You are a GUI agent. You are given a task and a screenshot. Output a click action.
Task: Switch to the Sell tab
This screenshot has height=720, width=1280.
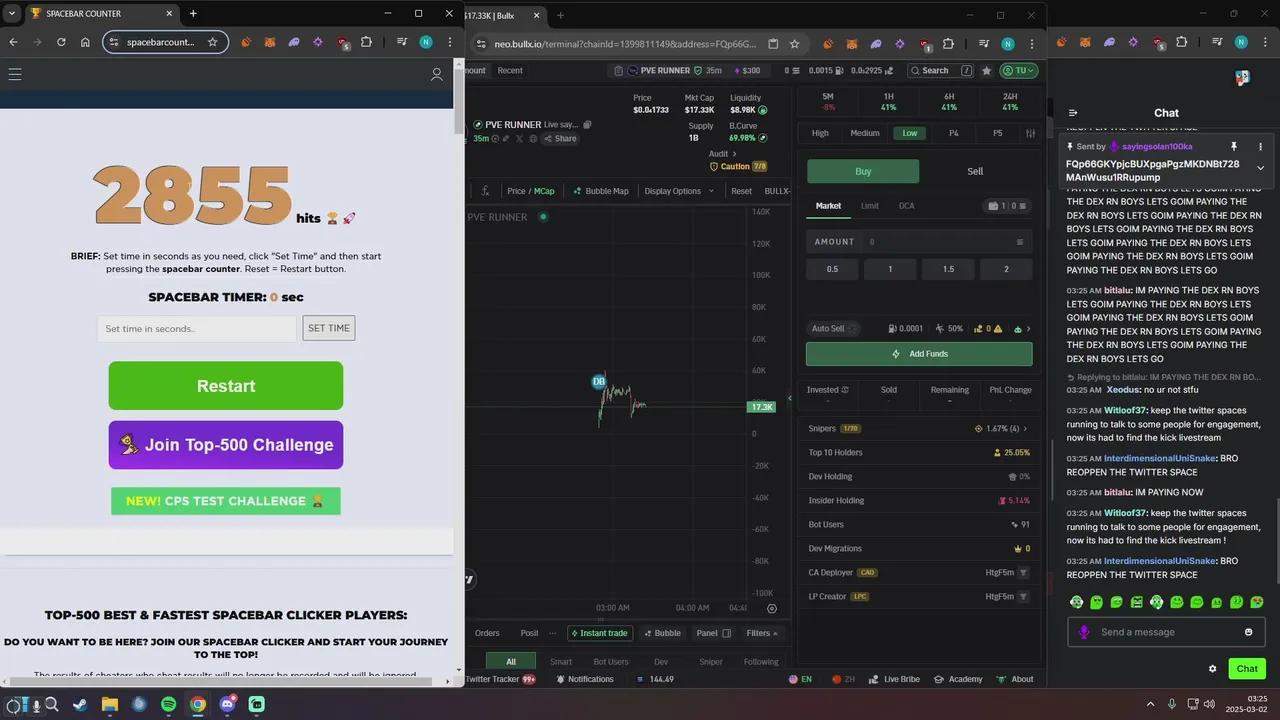[x=974, y=171]
